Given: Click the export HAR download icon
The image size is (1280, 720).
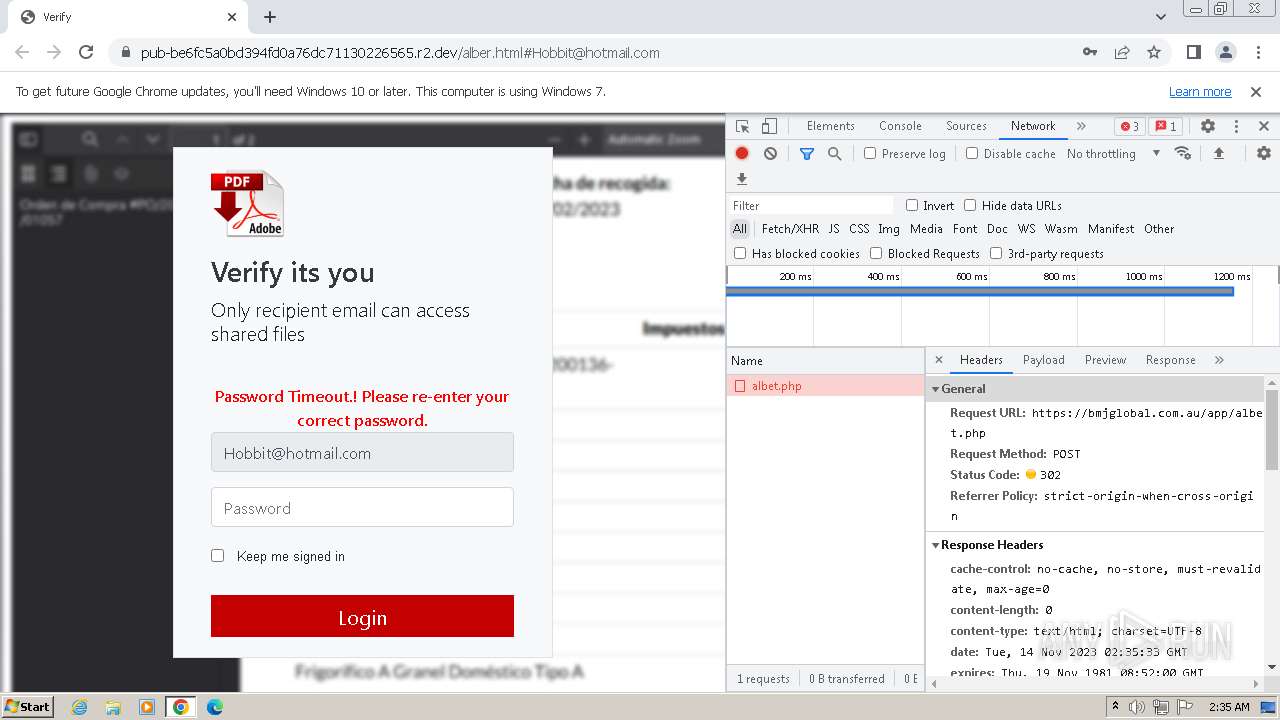Looking at the screenshot, I should [x=742, y=179].
